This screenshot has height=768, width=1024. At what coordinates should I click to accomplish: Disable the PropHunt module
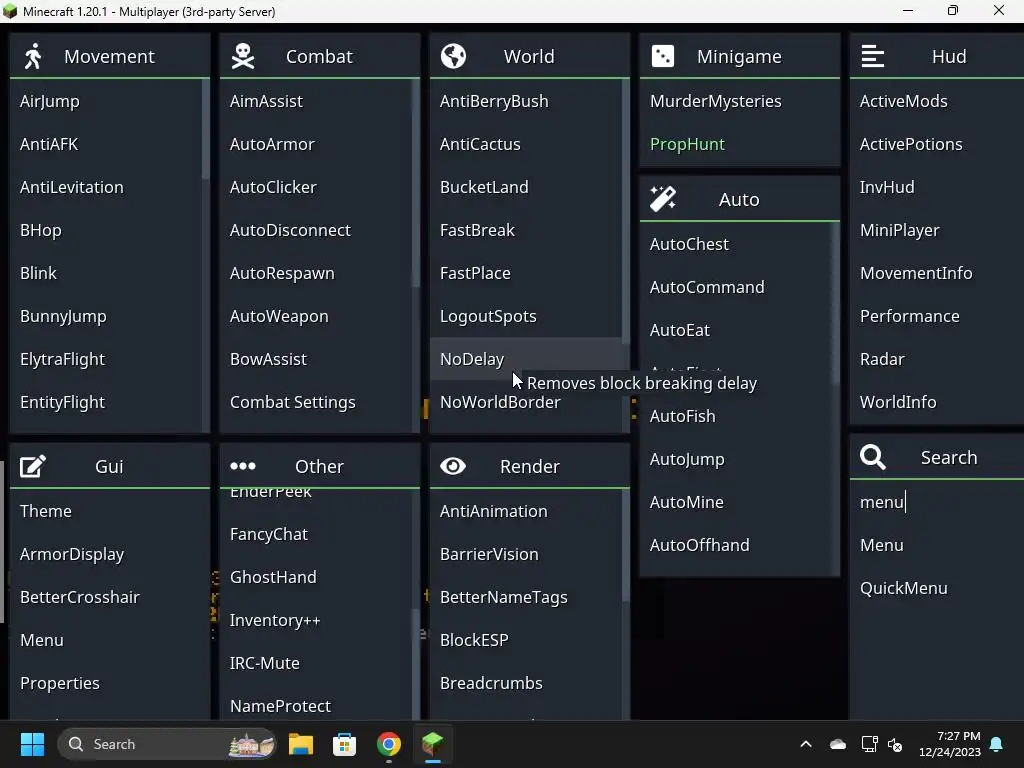[x=739, y=144]
